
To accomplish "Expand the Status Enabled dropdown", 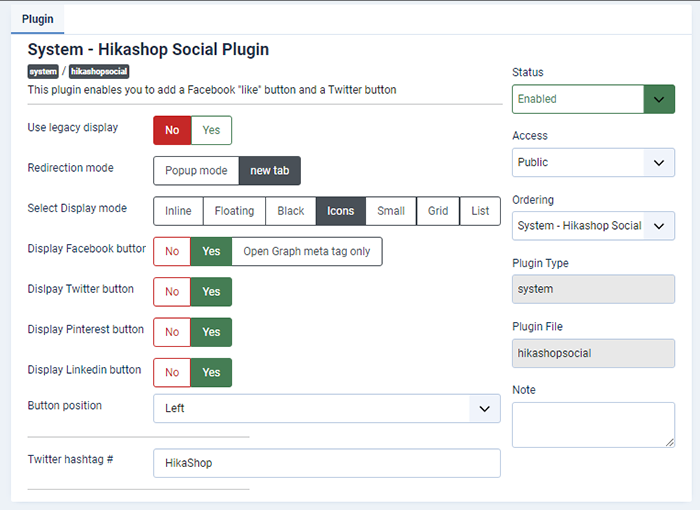I will [593, 99].
